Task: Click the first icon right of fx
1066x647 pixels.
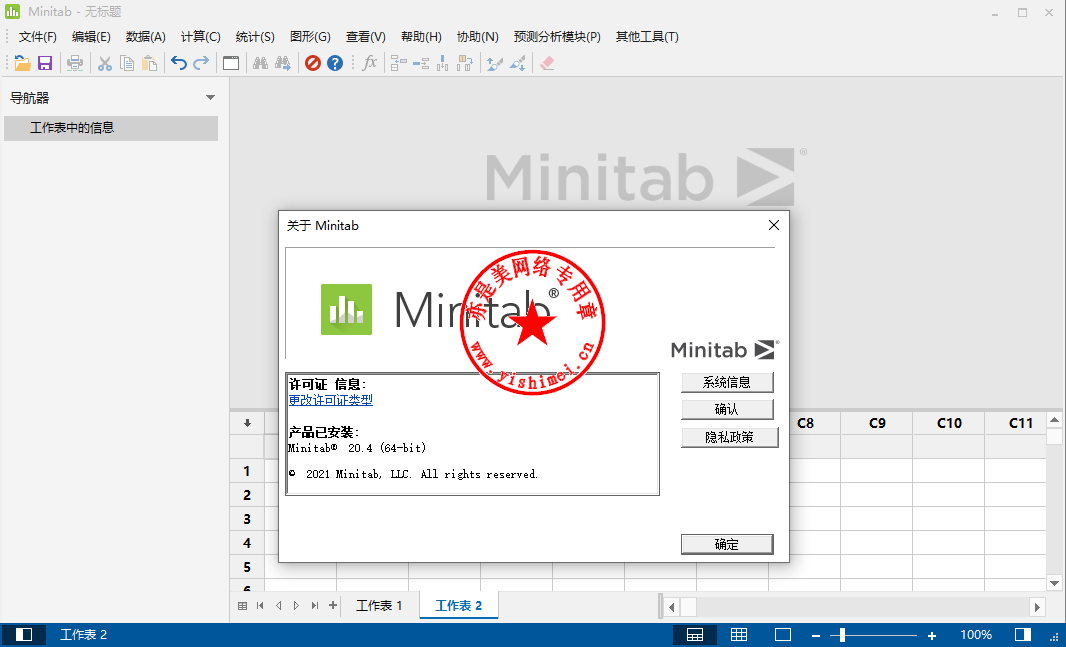Action: click(399, 63)
